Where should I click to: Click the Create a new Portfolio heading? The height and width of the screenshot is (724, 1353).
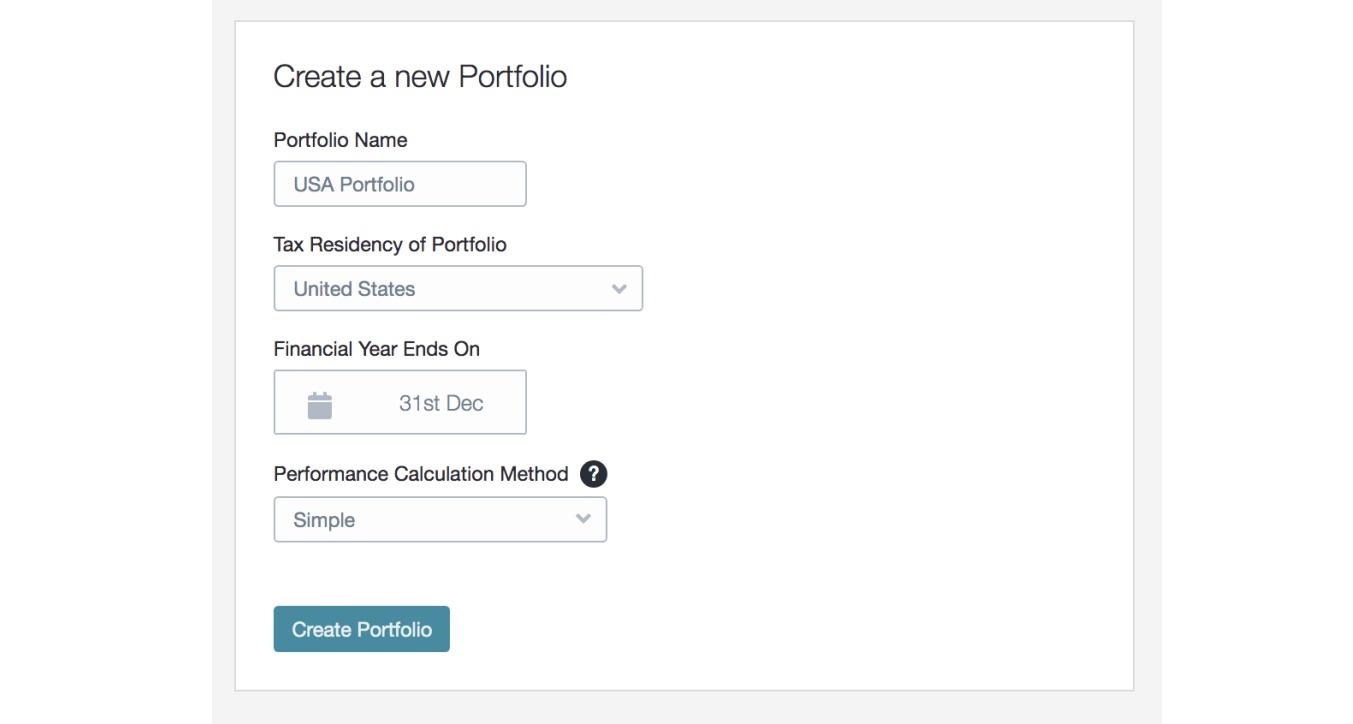pyautogui.click(x=421, y=74)
